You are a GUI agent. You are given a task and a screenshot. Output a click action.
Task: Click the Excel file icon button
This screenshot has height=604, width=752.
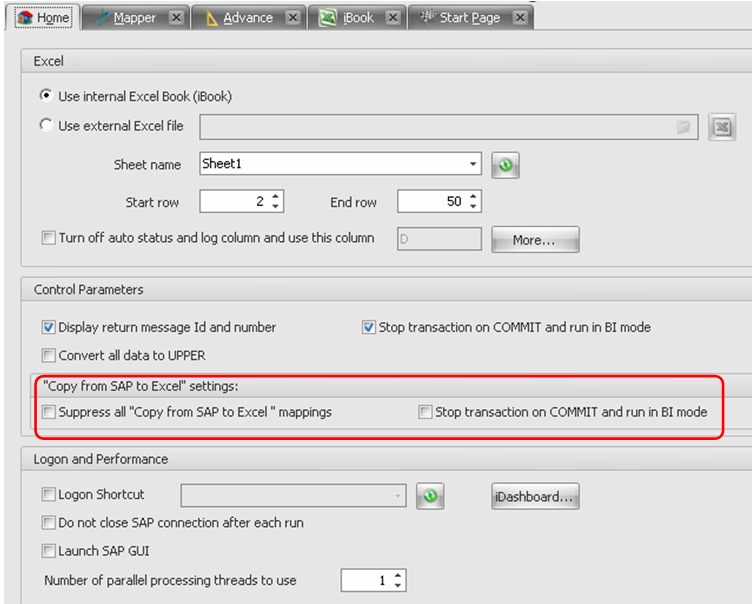723,127
